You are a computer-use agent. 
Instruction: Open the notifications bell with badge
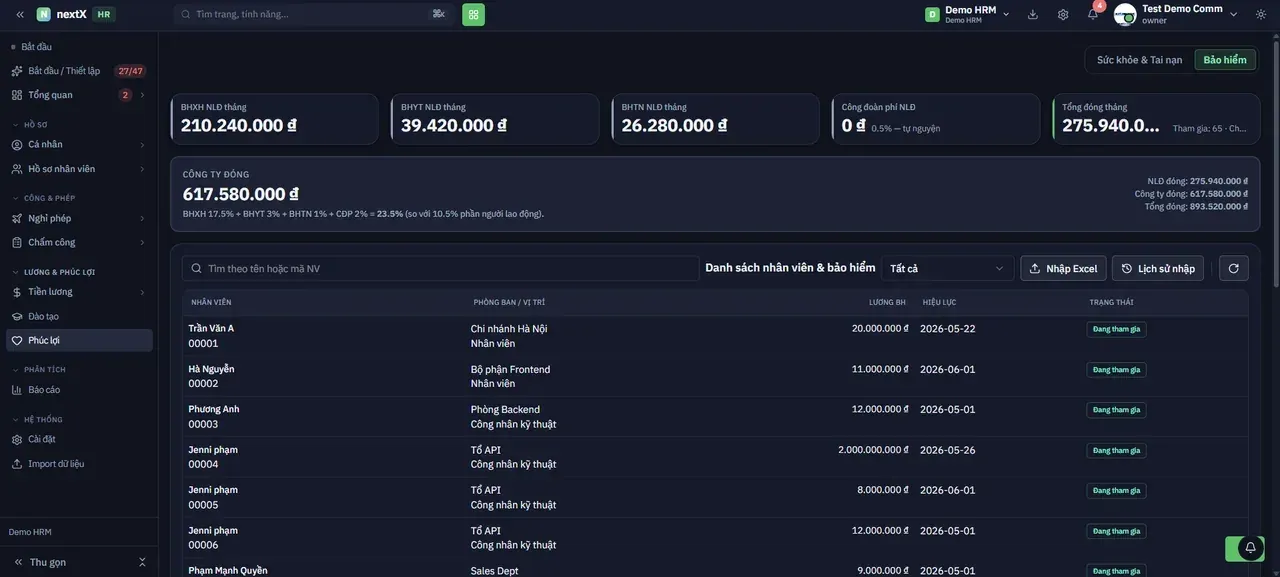click(1093, 14)
